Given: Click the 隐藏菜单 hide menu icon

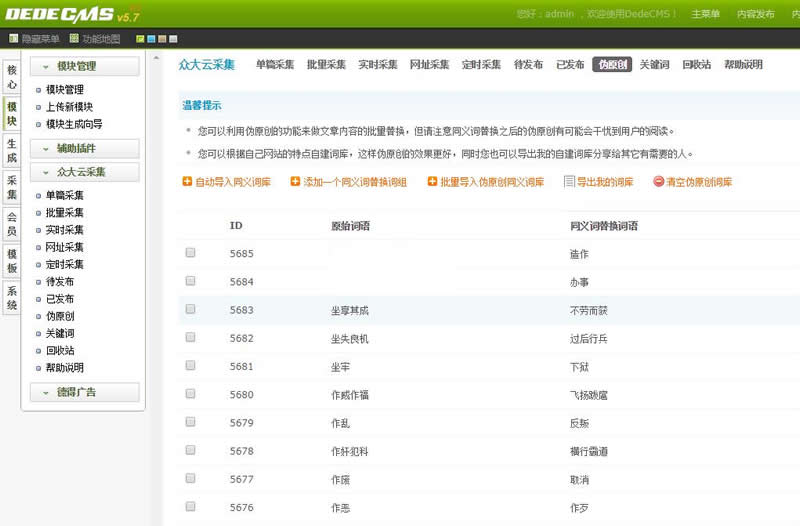Looking at the screenshot, I should click(x=14, y=39).
